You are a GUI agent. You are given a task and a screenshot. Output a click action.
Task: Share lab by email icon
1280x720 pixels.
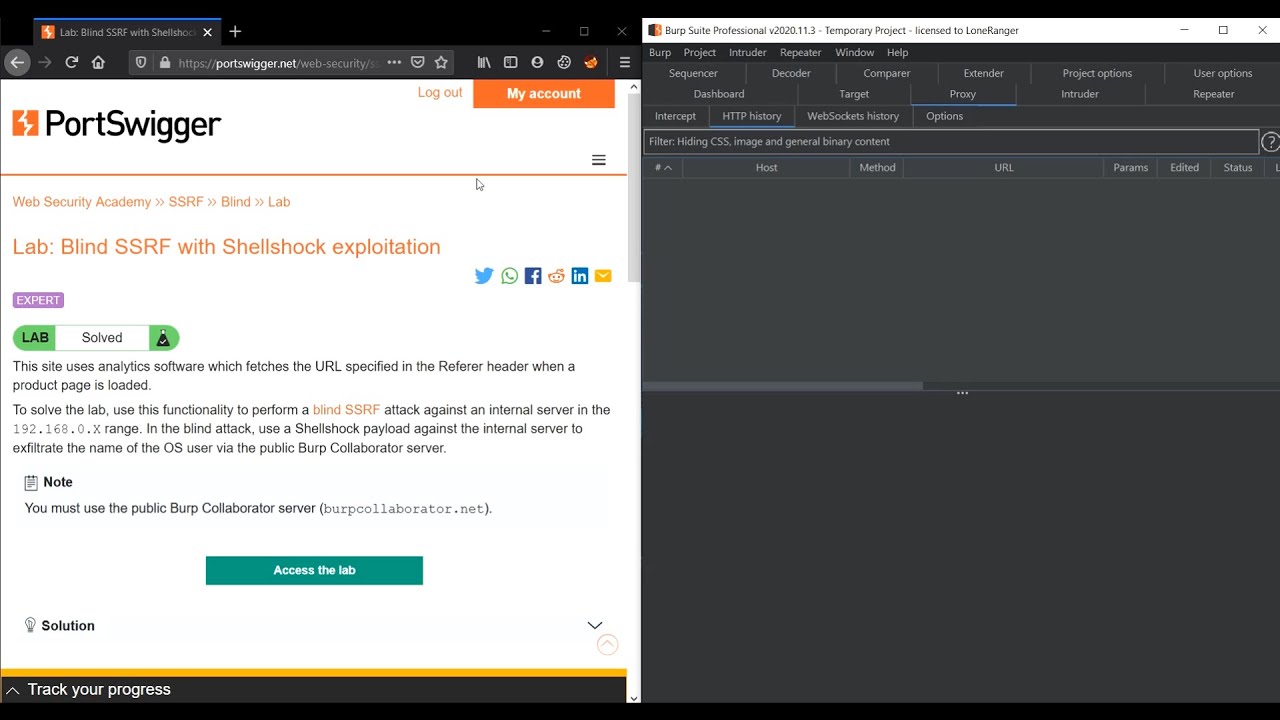[x=603, y=276]
